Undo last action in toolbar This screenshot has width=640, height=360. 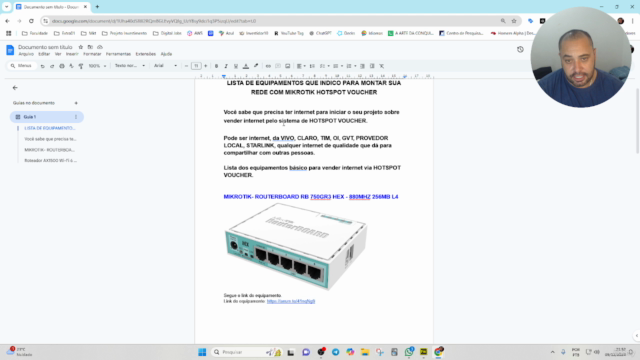click(42, 66)
